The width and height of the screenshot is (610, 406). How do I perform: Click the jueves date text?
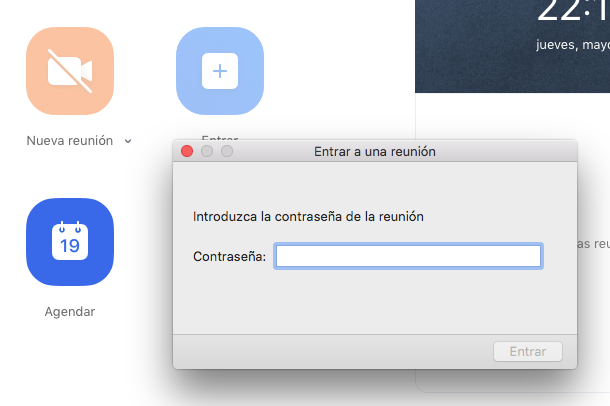[572, 44]
